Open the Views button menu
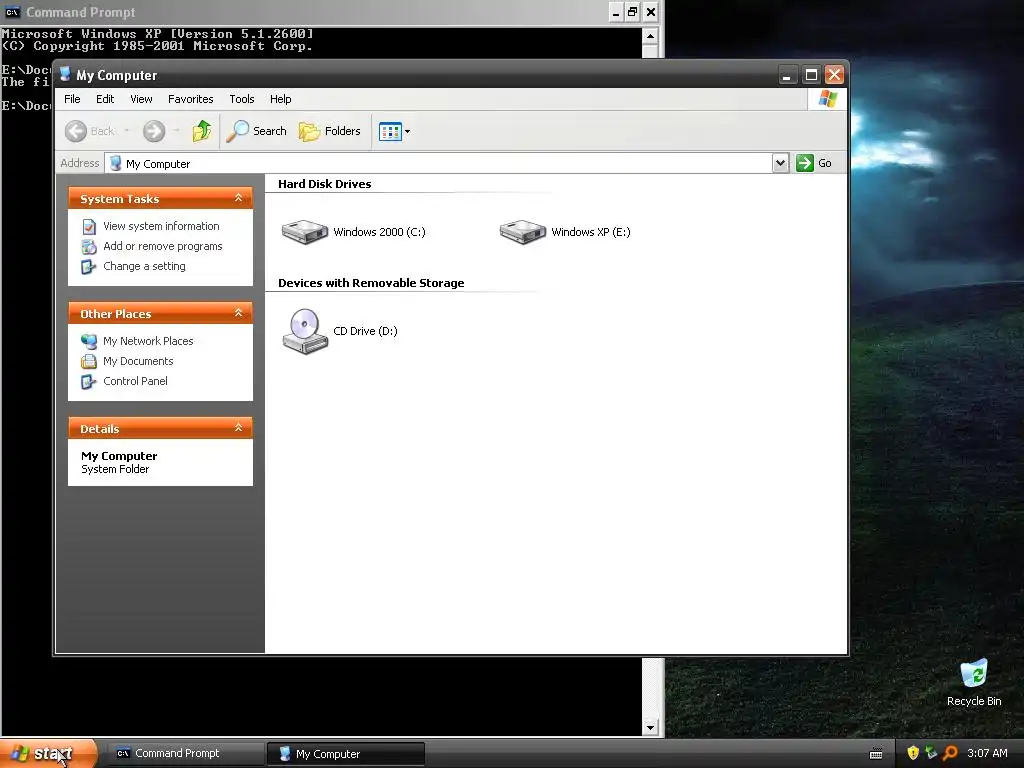 pyautogui.click(x=394, y=131)
